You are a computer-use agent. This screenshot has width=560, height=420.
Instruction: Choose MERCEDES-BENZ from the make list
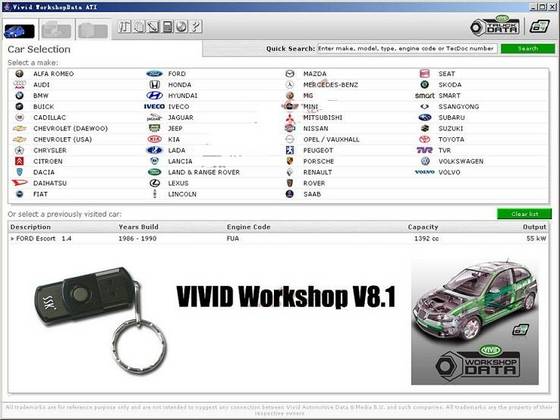click(331, 85)
